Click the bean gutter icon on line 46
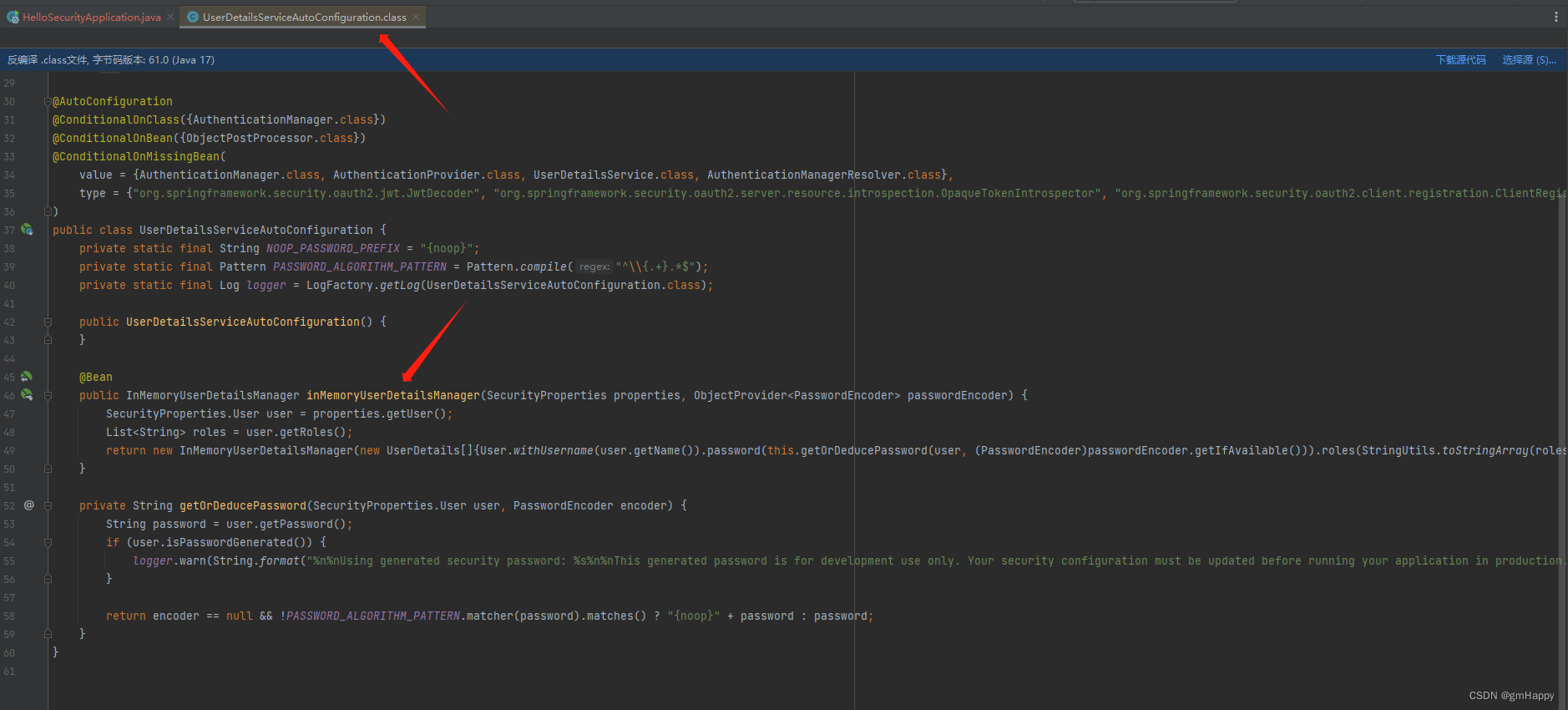 pos(28,395)
